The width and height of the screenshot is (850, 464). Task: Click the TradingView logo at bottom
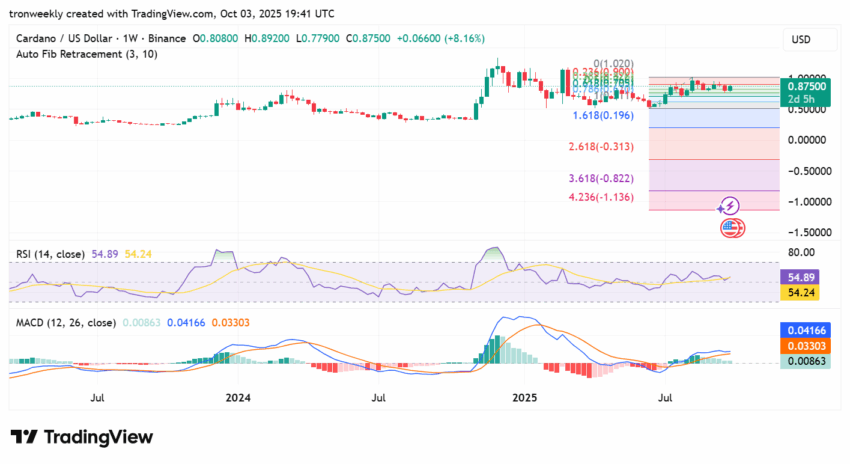click(82, 437)
